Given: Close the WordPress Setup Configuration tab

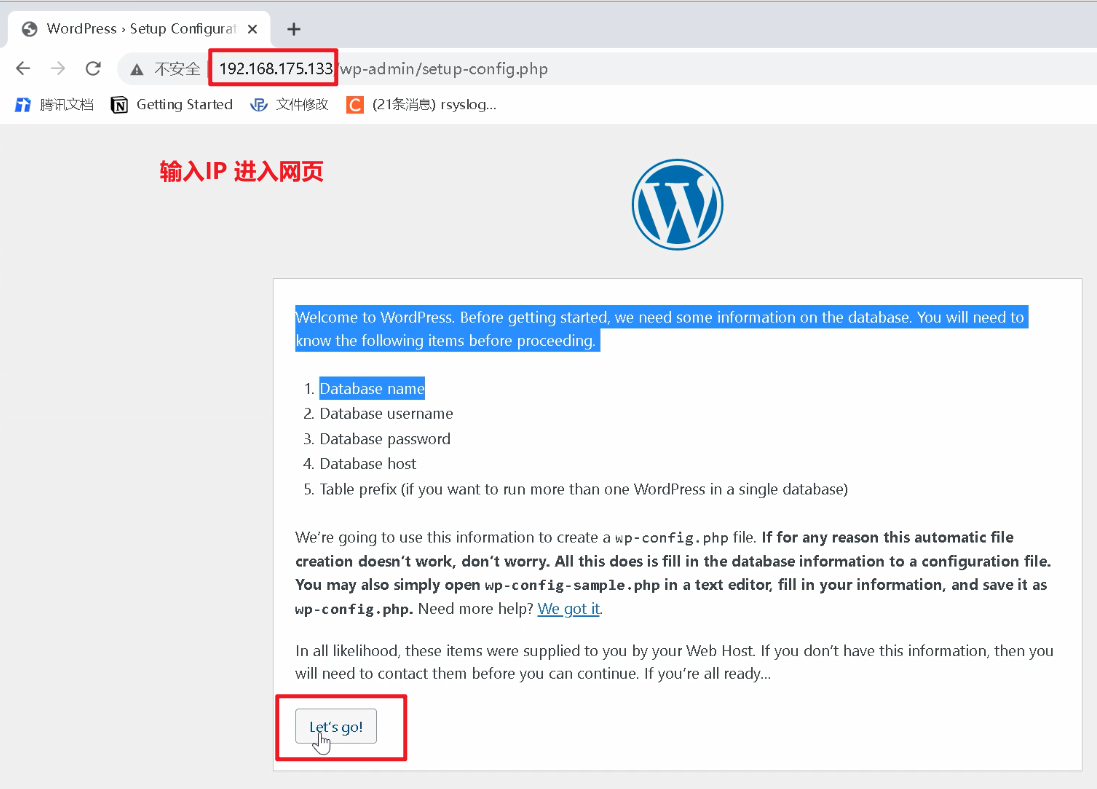Looking at the screenshot, I should click(253, 29).
